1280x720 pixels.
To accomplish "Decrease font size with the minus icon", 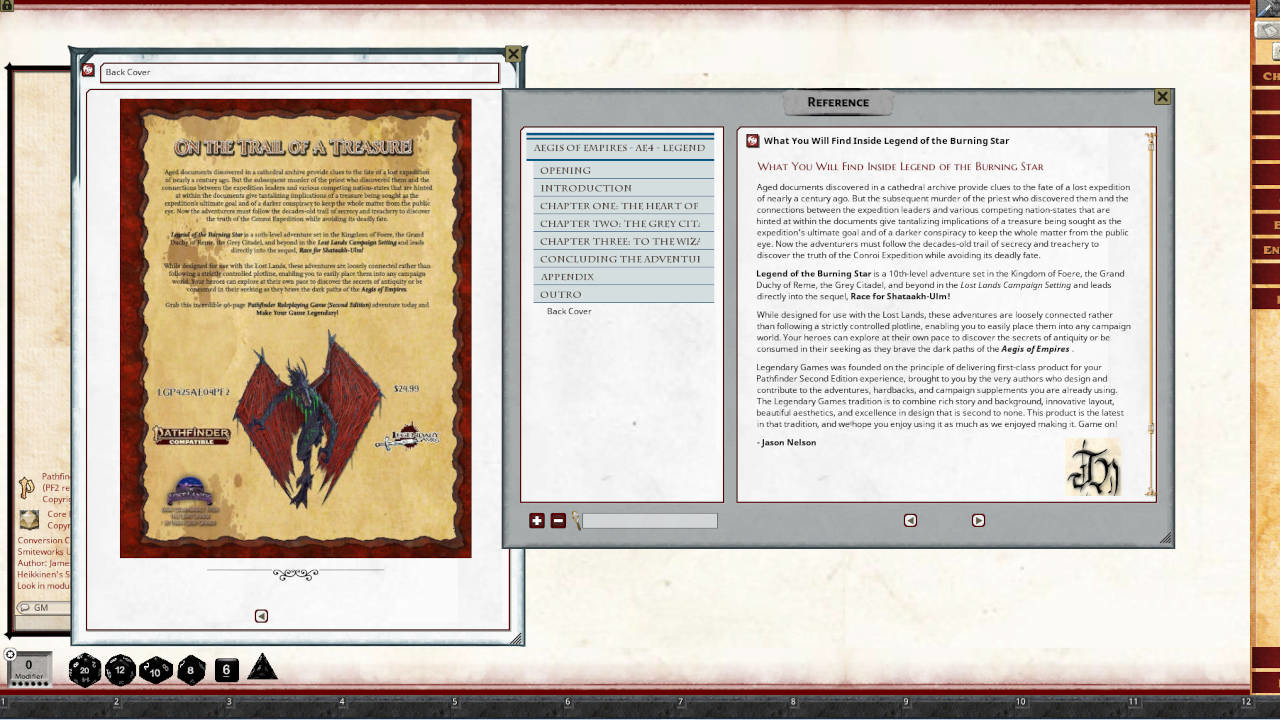I will tap(558, 520).
